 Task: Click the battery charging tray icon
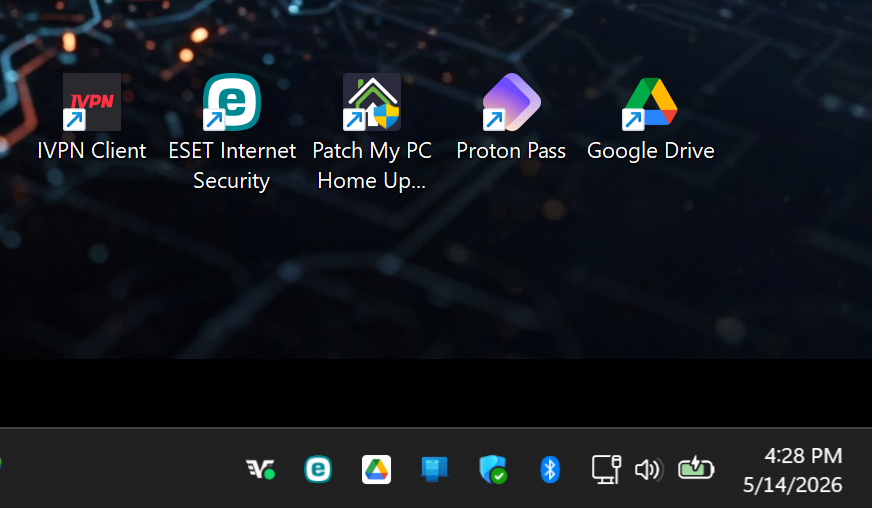[696, 468]
